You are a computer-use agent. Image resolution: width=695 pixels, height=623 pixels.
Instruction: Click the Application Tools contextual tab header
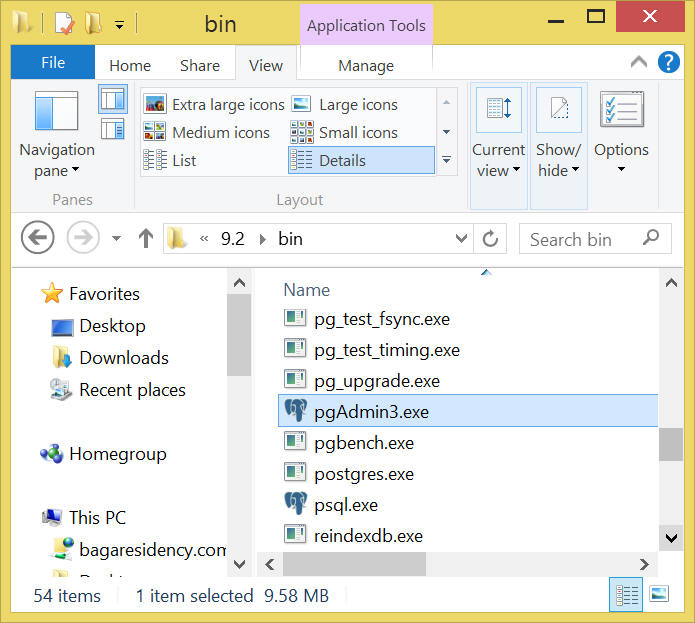(x=366, y=25)
